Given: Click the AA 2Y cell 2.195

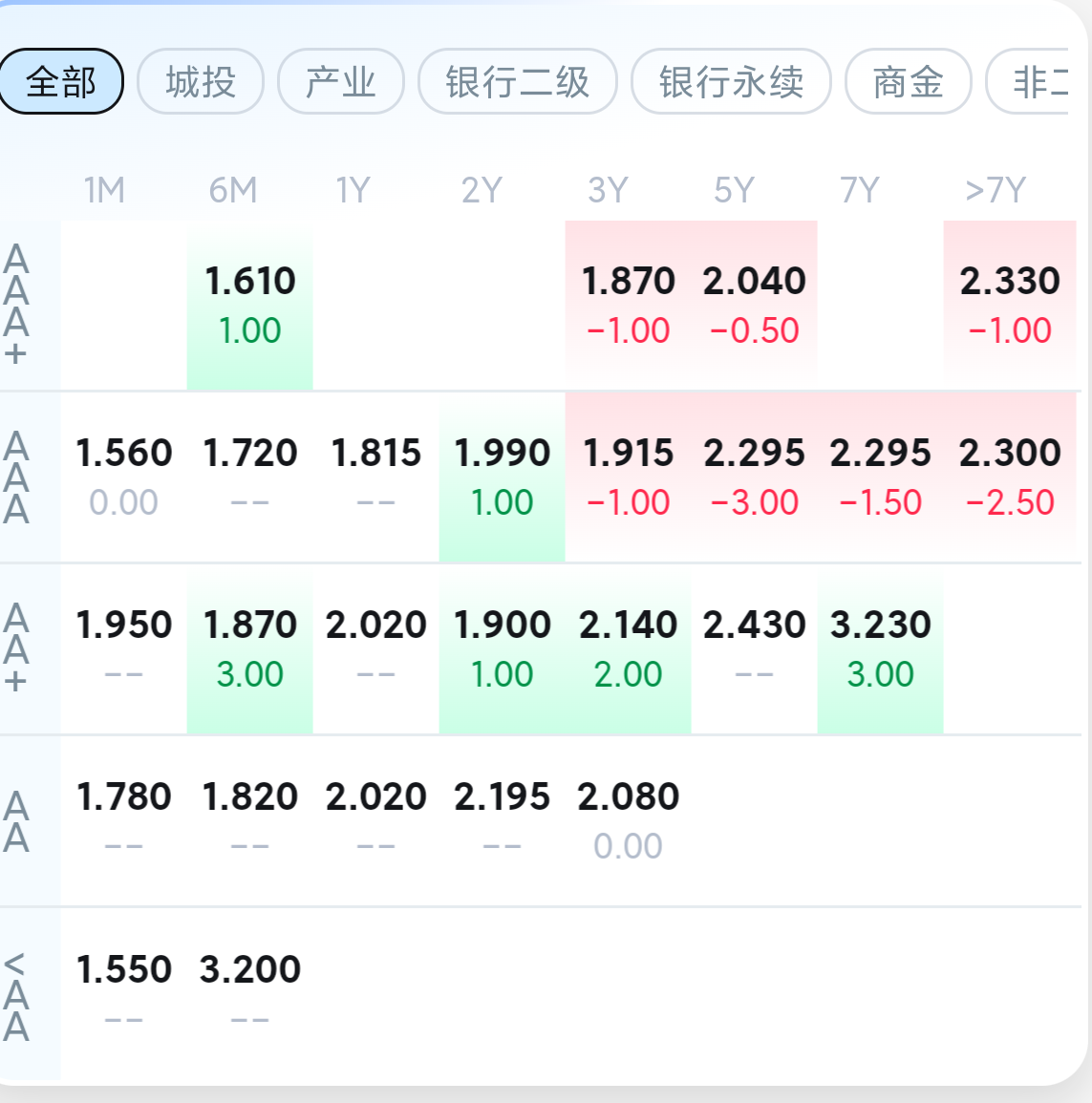Looking at the screenshot, I should [503, 820].
